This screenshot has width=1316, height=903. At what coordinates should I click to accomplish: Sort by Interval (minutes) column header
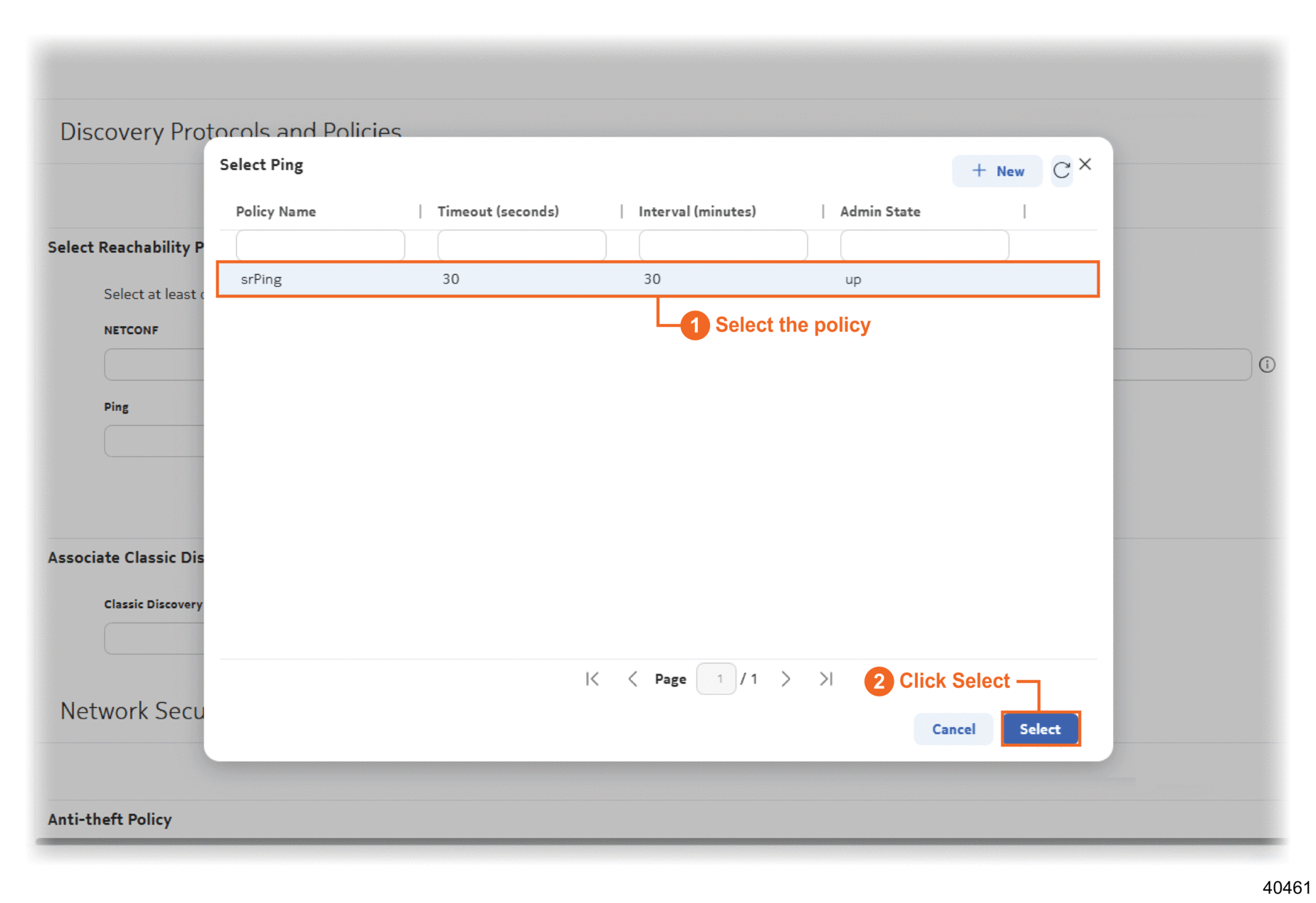pos(697,212)
